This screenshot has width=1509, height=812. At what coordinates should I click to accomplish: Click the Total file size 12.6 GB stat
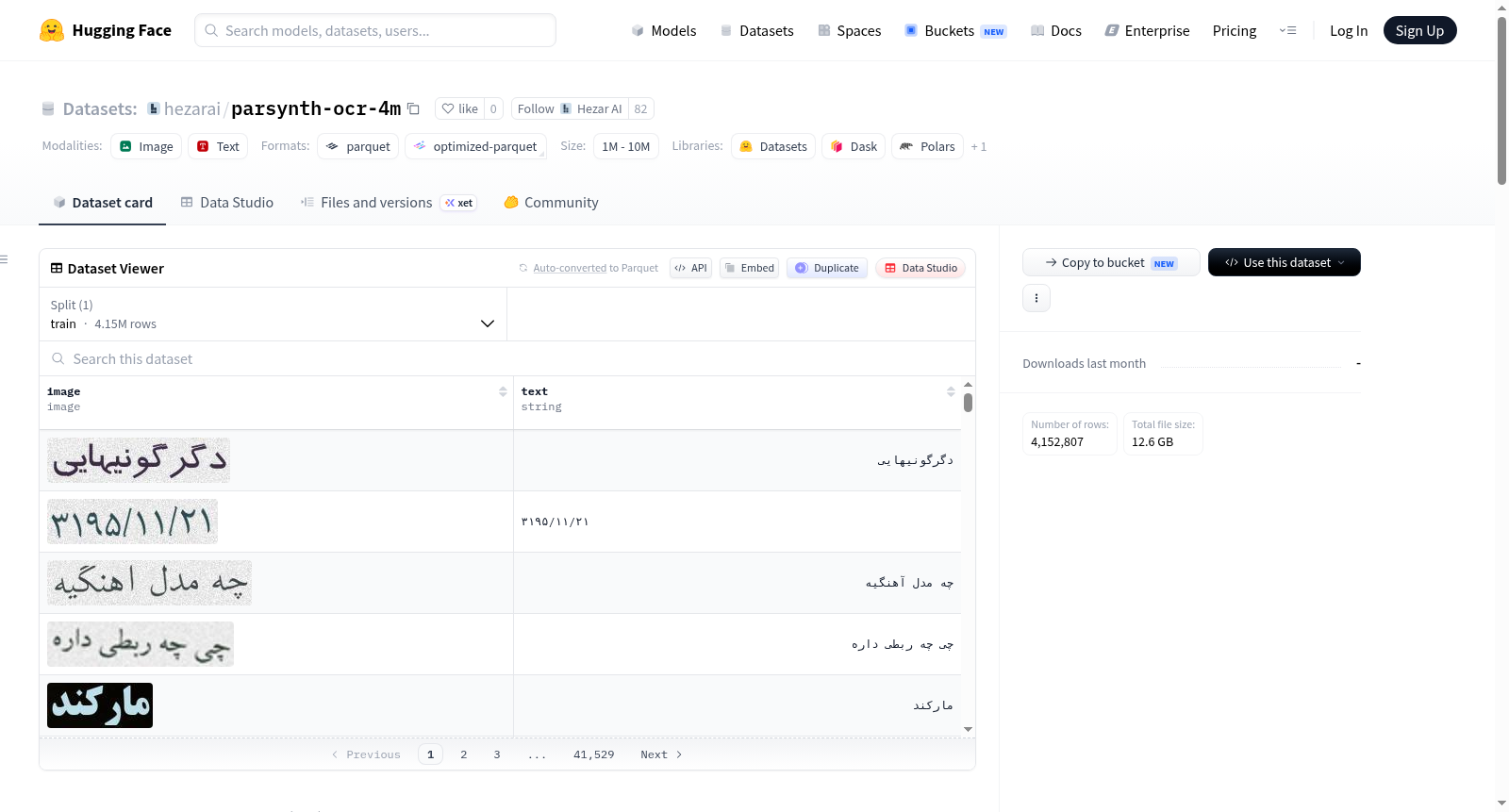click(x=1163, y=434)
